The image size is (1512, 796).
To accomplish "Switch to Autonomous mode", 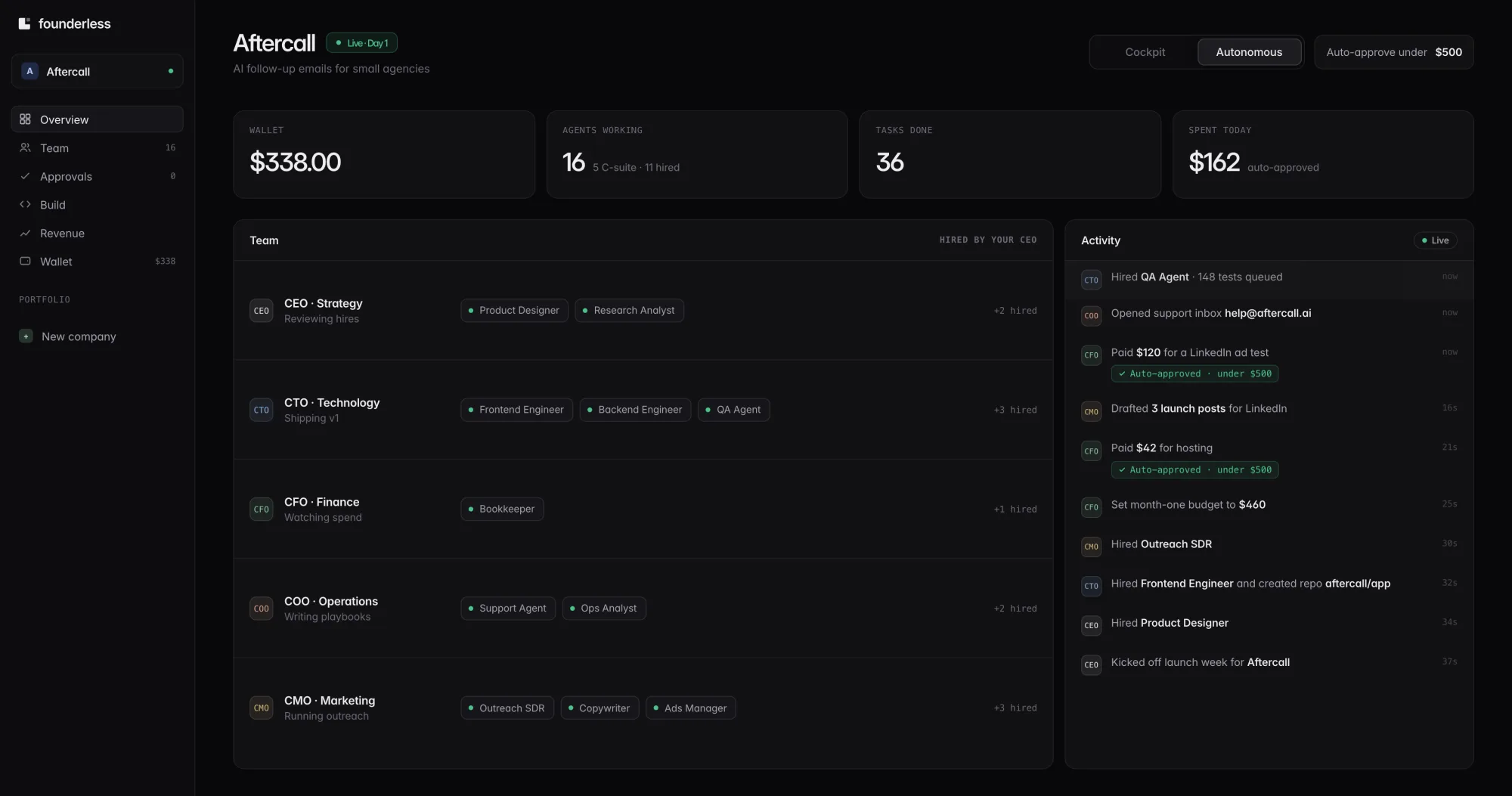I will pyautogui.click(x=1249, y=52).
